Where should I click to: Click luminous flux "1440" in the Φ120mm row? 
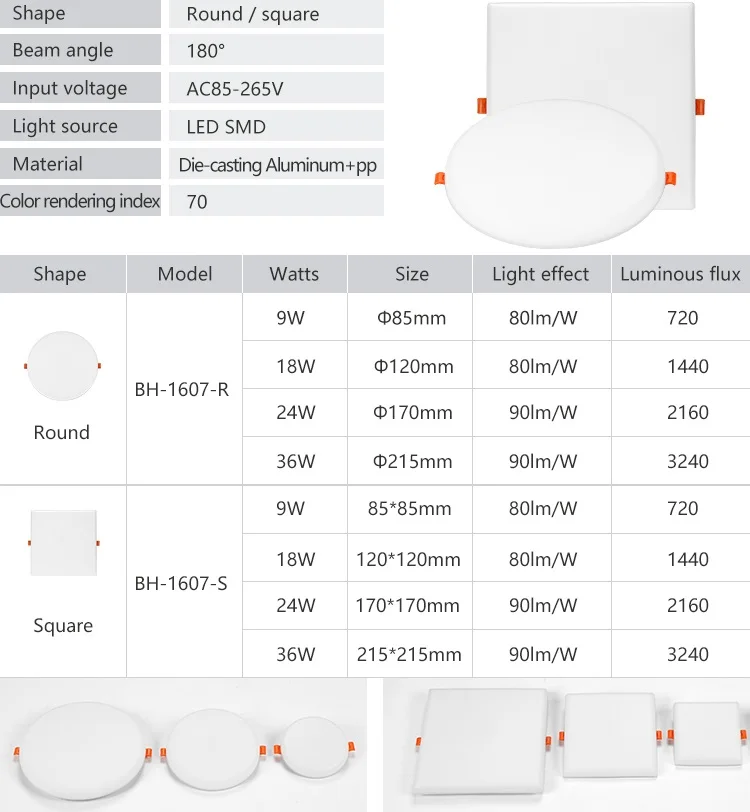tap(687, 366)
